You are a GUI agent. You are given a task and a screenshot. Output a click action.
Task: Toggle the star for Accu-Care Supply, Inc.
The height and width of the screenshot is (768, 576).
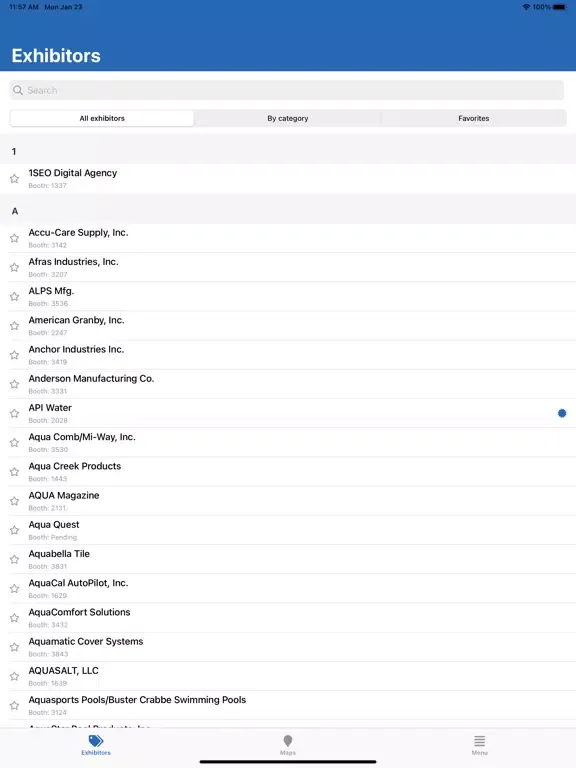tap(14, 239)
